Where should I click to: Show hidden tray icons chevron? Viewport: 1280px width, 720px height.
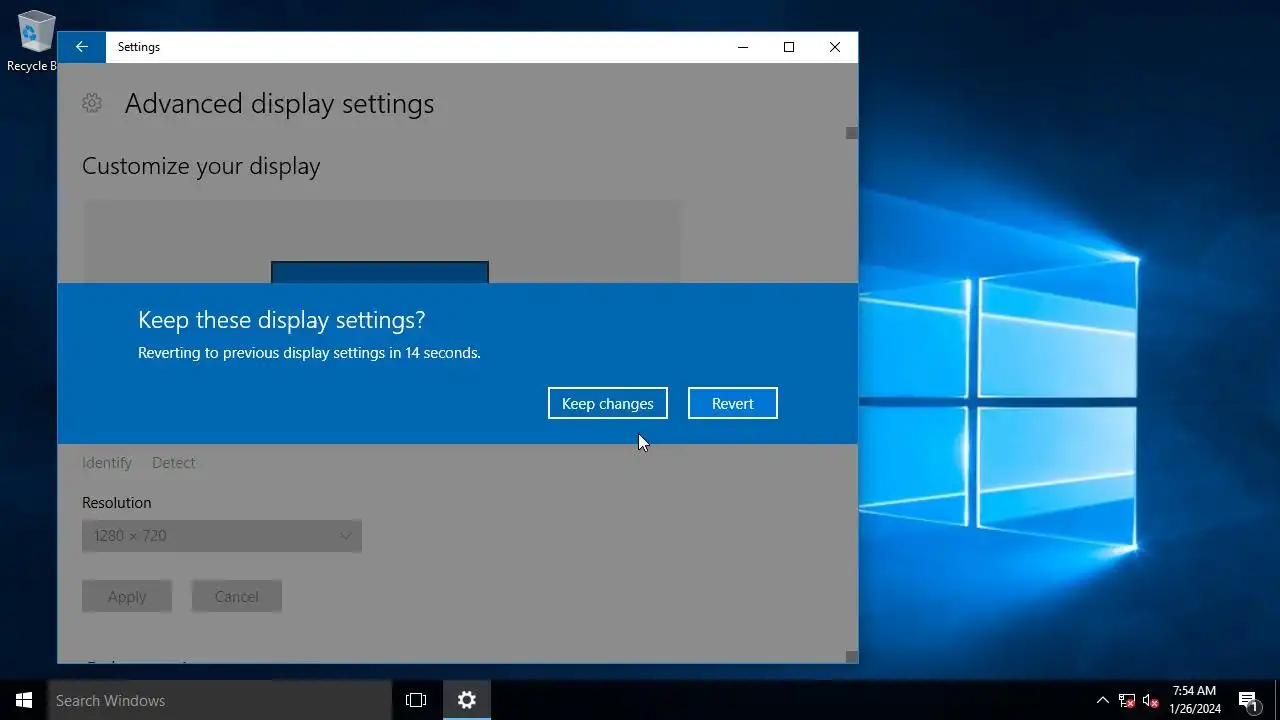pos(1103,700)
